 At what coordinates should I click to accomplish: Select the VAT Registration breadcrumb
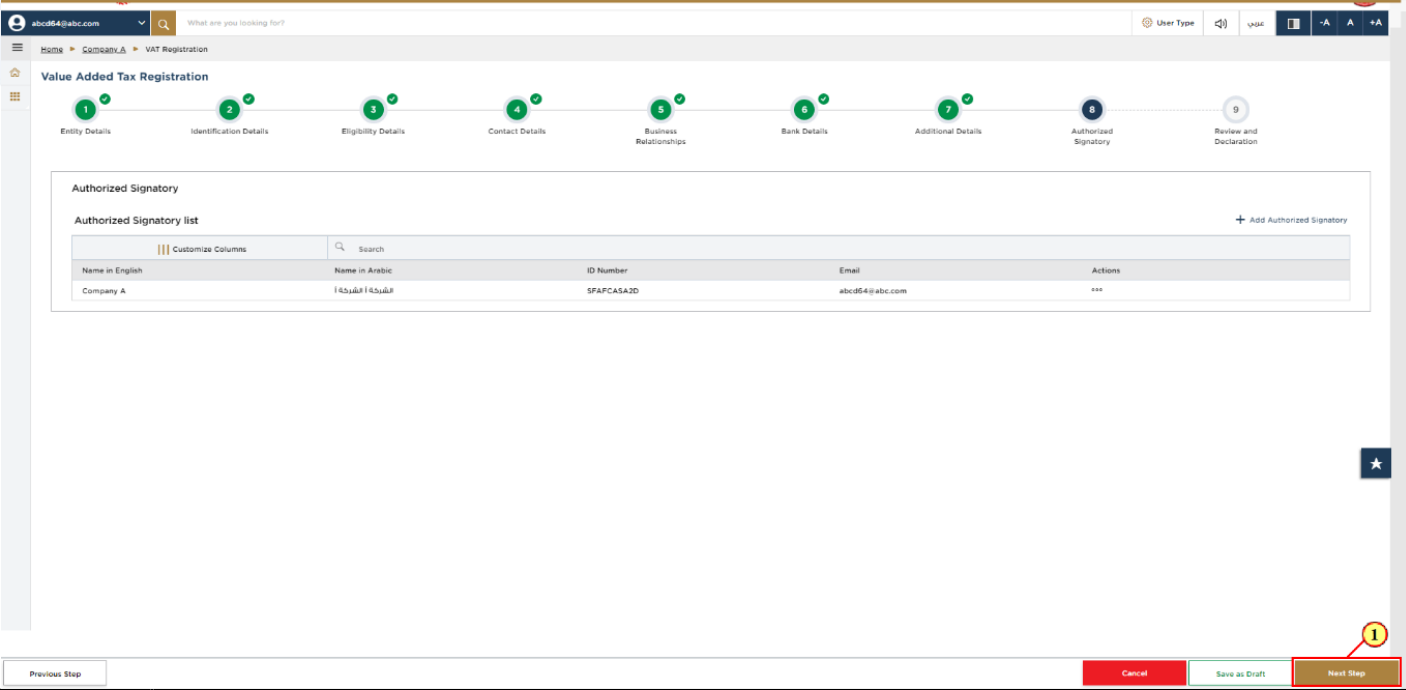pyautogui.click(x=177, y=49)
